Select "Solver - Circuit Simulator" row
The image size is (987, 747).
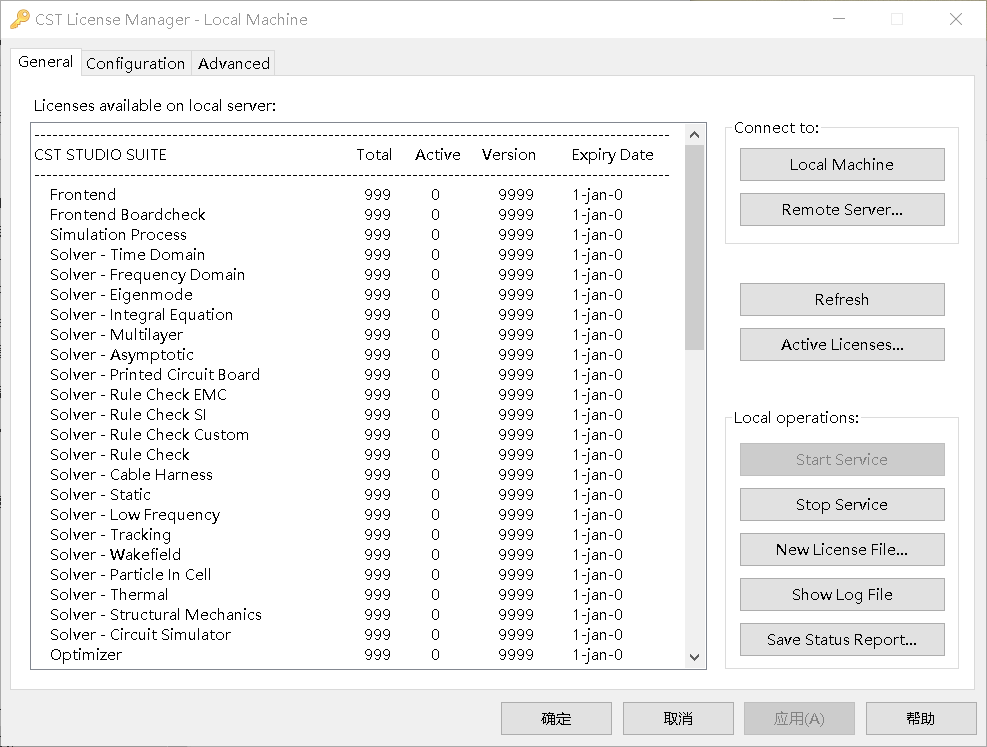coord(336,635)
